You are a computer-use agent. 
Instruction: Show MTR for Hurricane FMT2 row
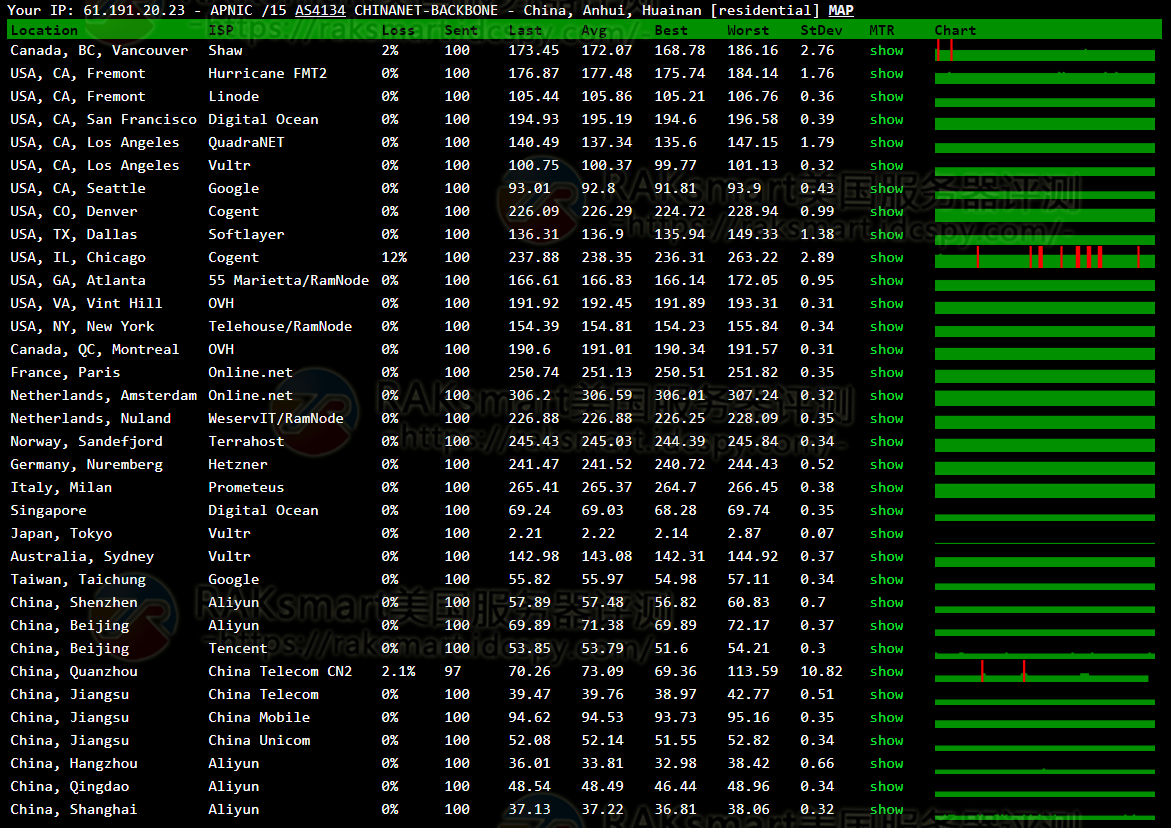886,74
